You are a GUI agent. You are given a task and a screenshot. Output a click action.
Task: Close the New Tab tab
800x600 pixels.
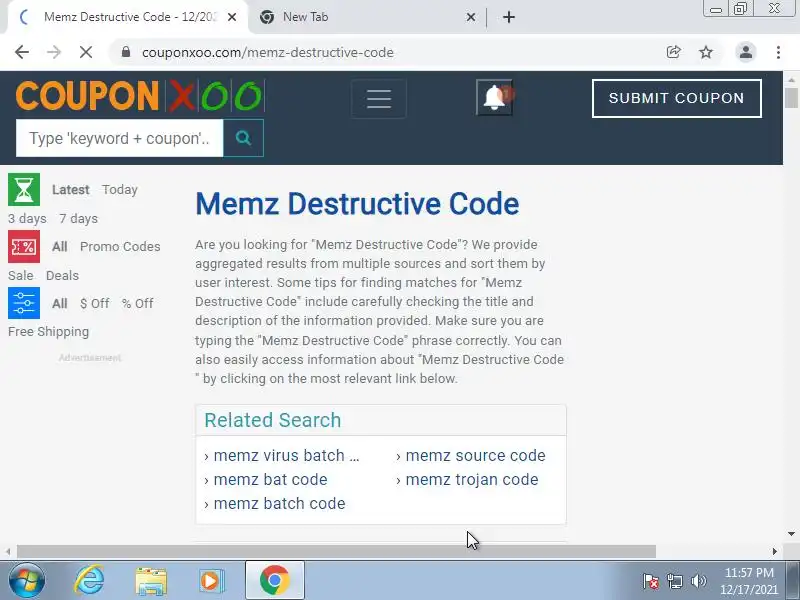point(471,17)
